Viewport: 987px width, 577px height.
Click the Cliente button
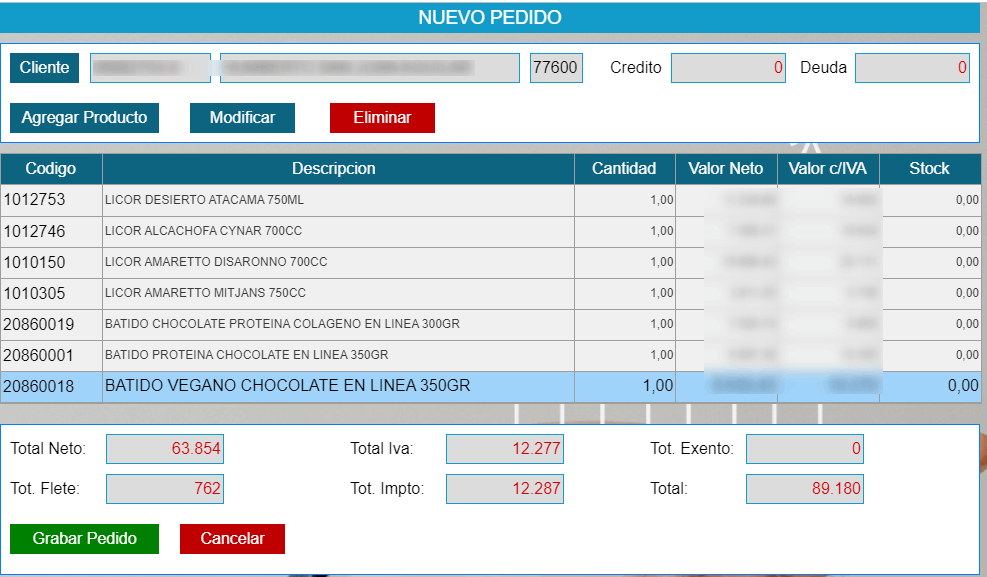click(44, 68)
